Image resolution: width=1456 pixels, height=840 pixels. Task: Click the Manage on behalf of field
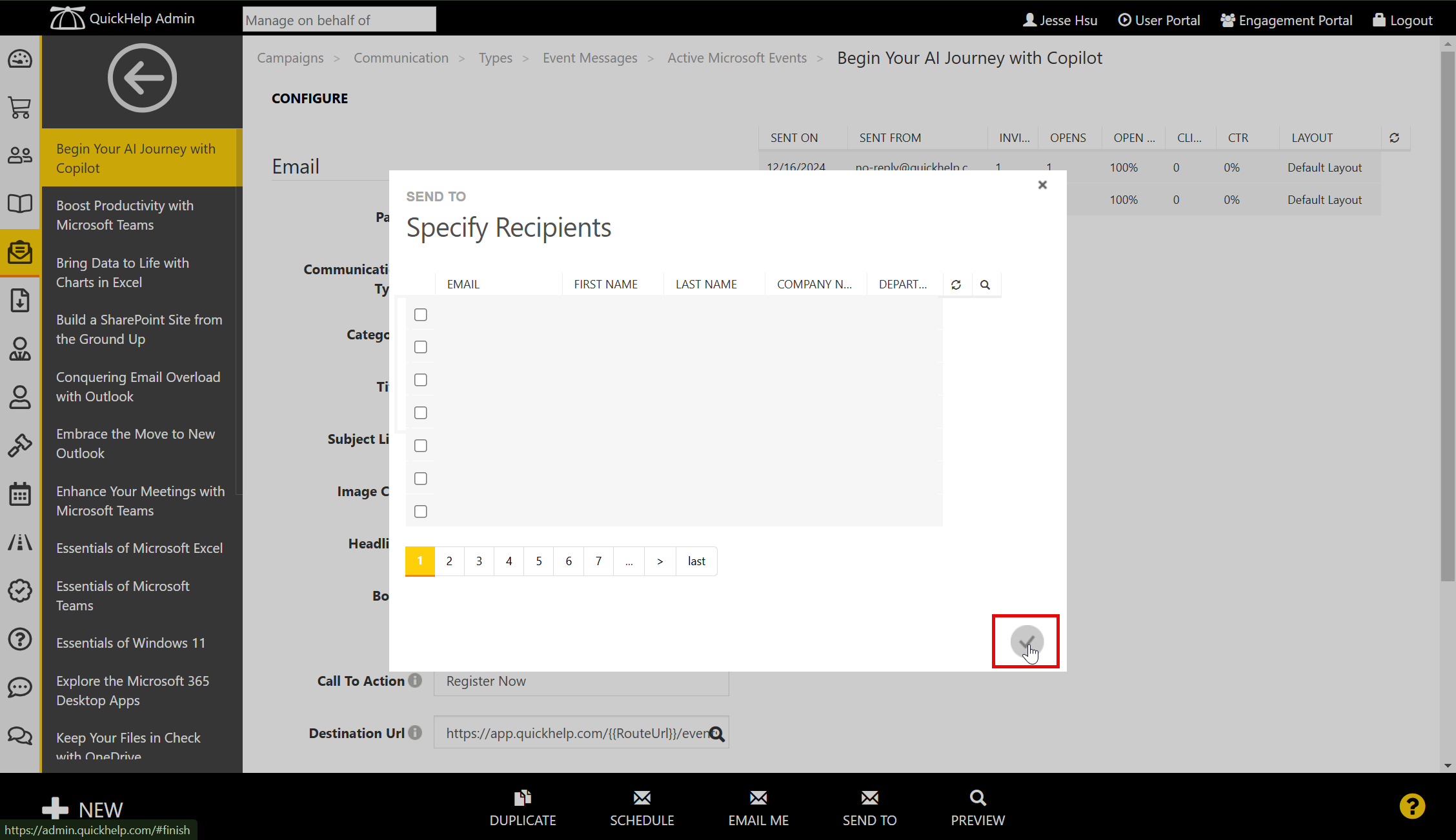pyautogui.click(x=339, y=20)
